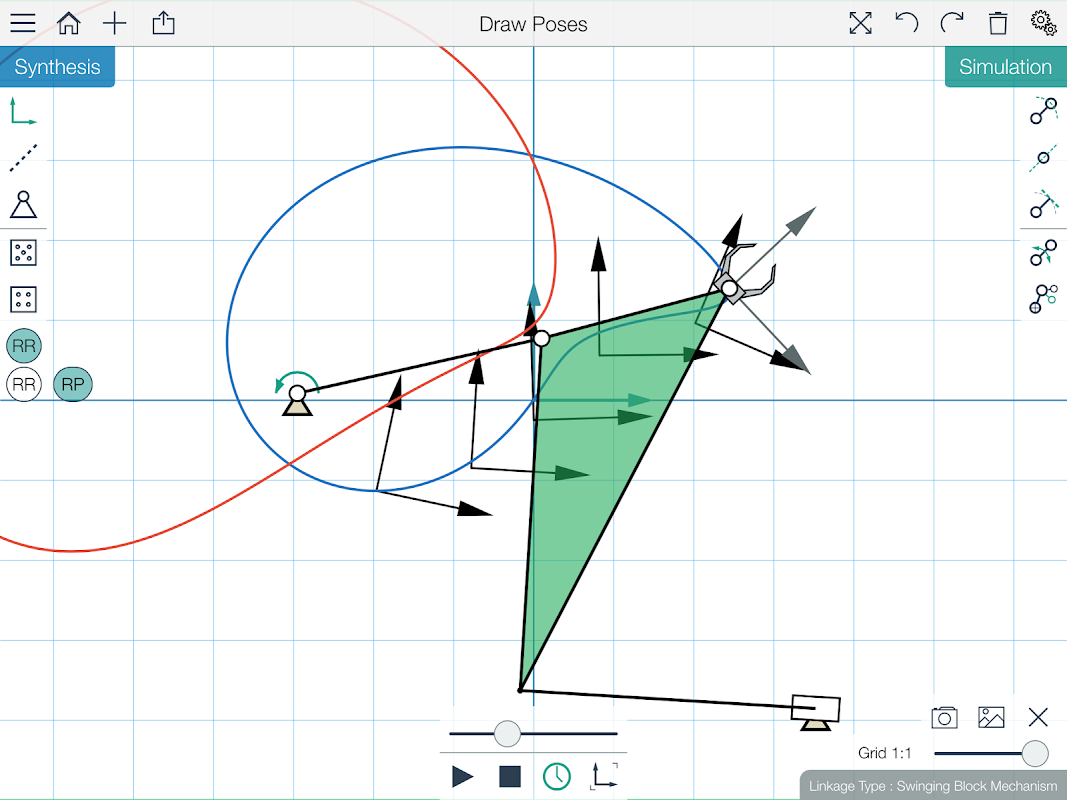This screenshot has width=1067, height=800.
Task: Play the mechanism animation
Action: point(463,776)
